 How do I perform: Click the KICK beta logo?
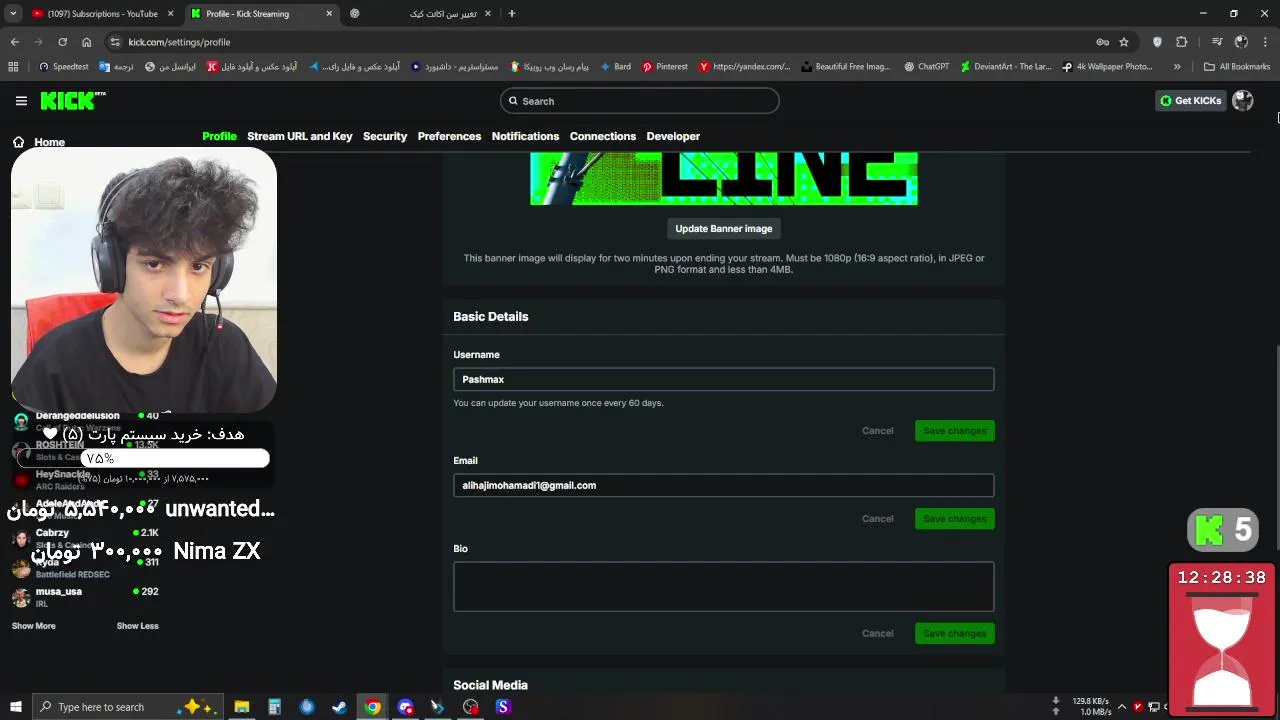click(x=73, y=100)
